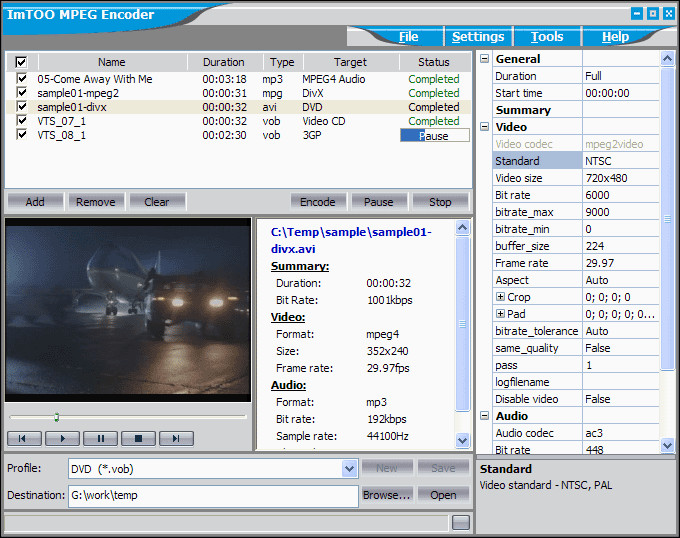Open the Tools menu
The height and width of the screenshot is (538, 680).
(547, 37)
